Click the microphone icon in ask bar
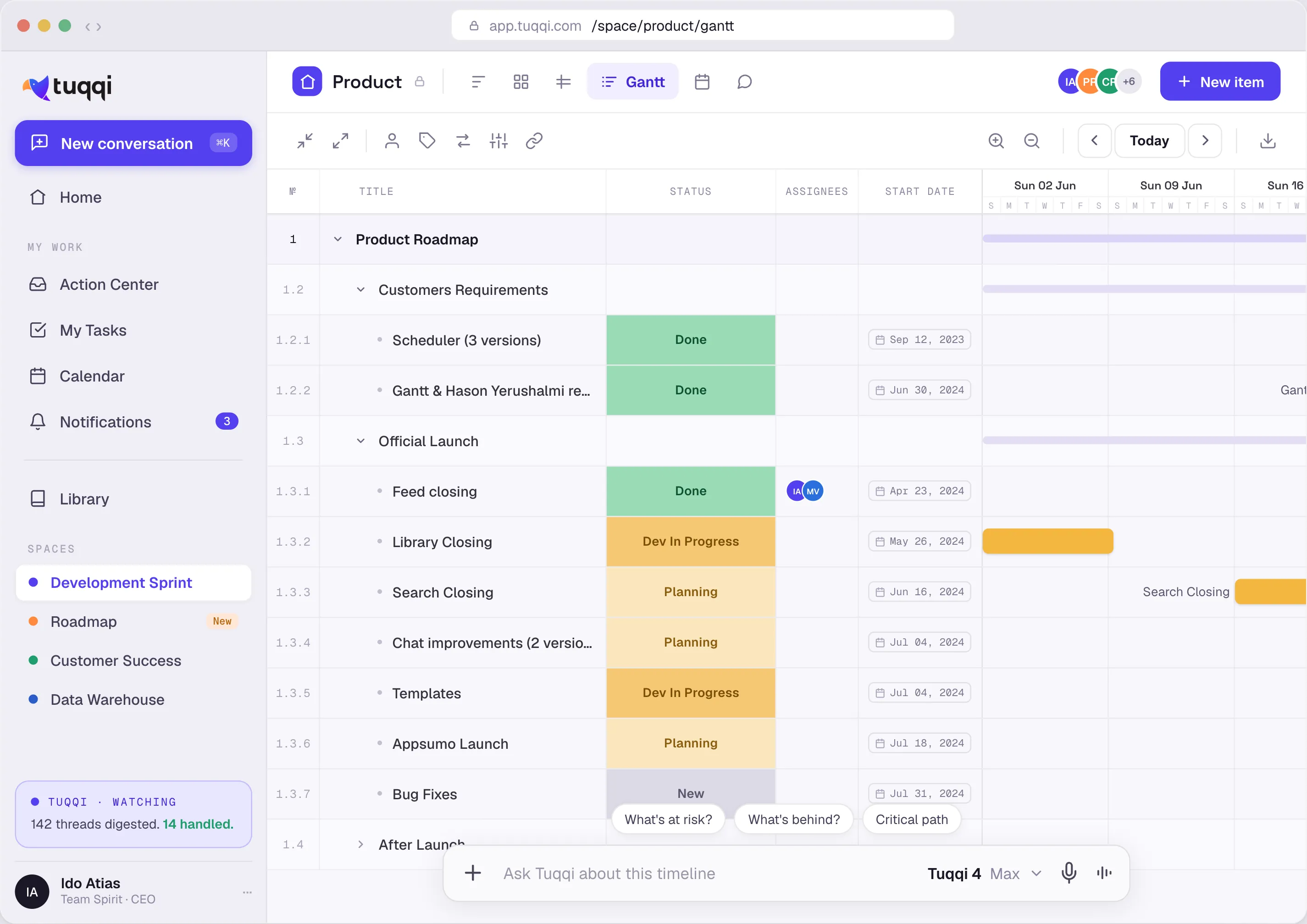Viewport: 1307px width, 924px height. coord(1069,873)
